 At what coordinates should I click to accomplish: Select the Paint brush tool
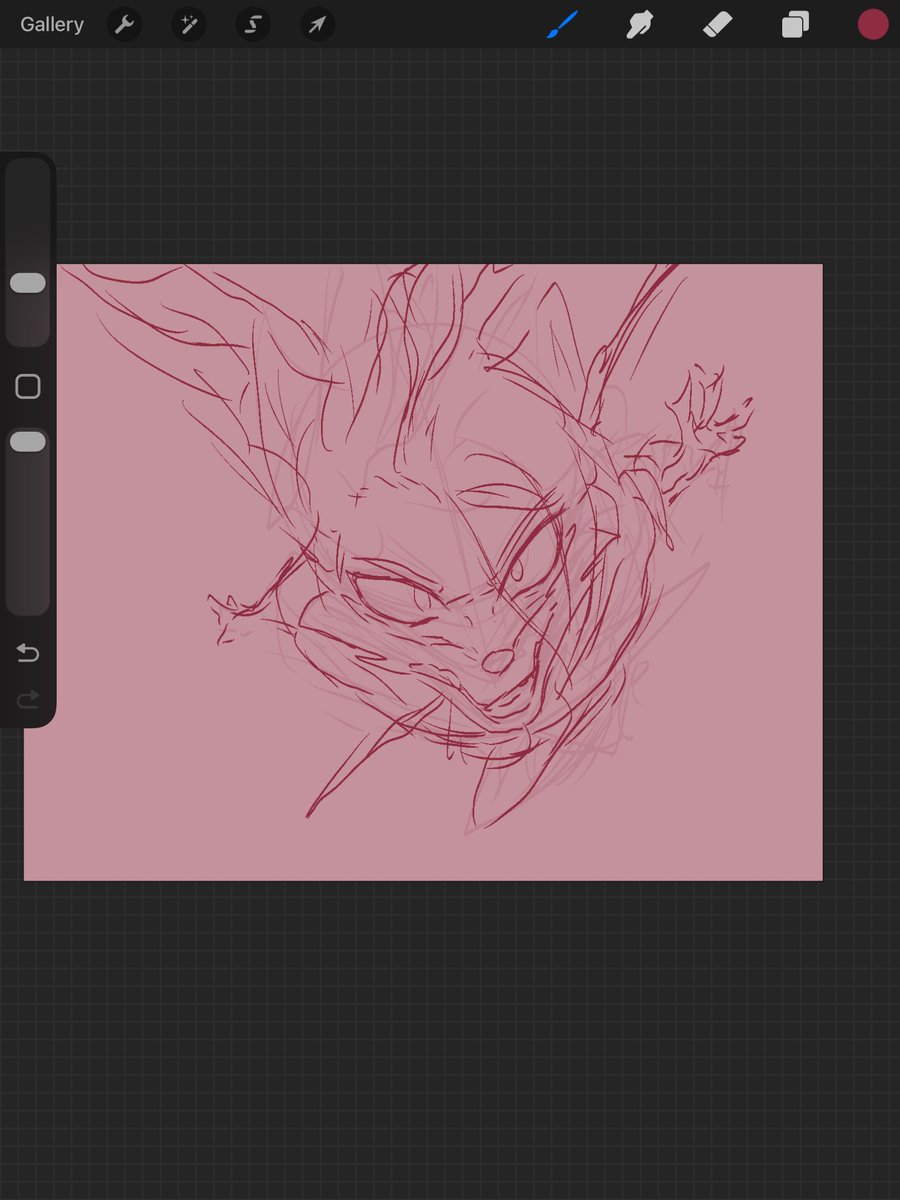click(x=562, y=24)
